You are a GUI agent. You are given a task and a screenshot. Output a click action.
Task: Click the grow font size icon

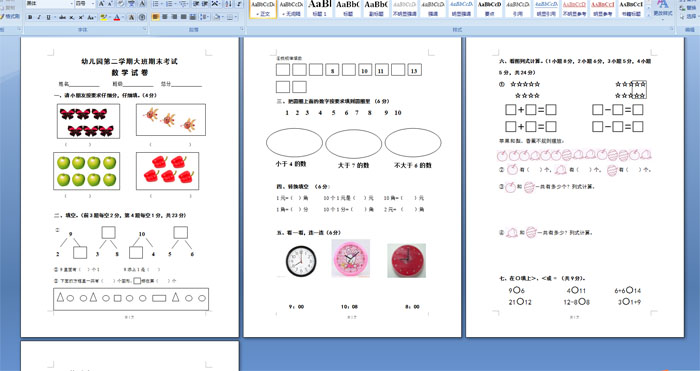pos(101,4)
